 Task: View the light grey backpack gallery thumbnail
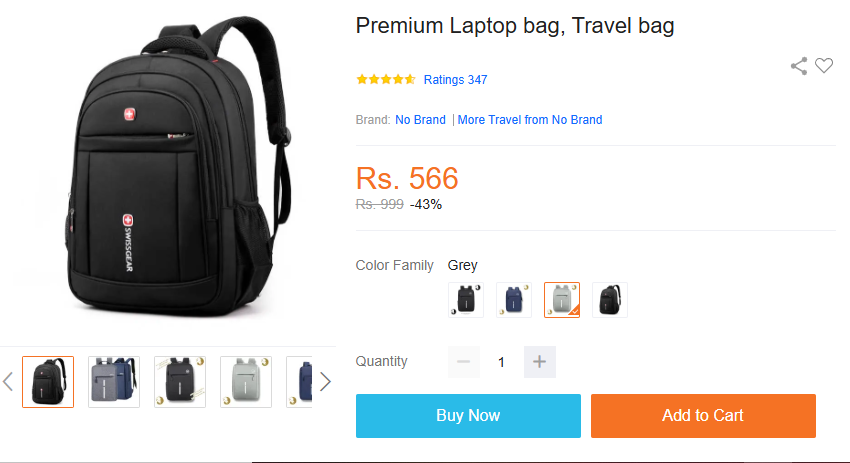tap(246, 382)
